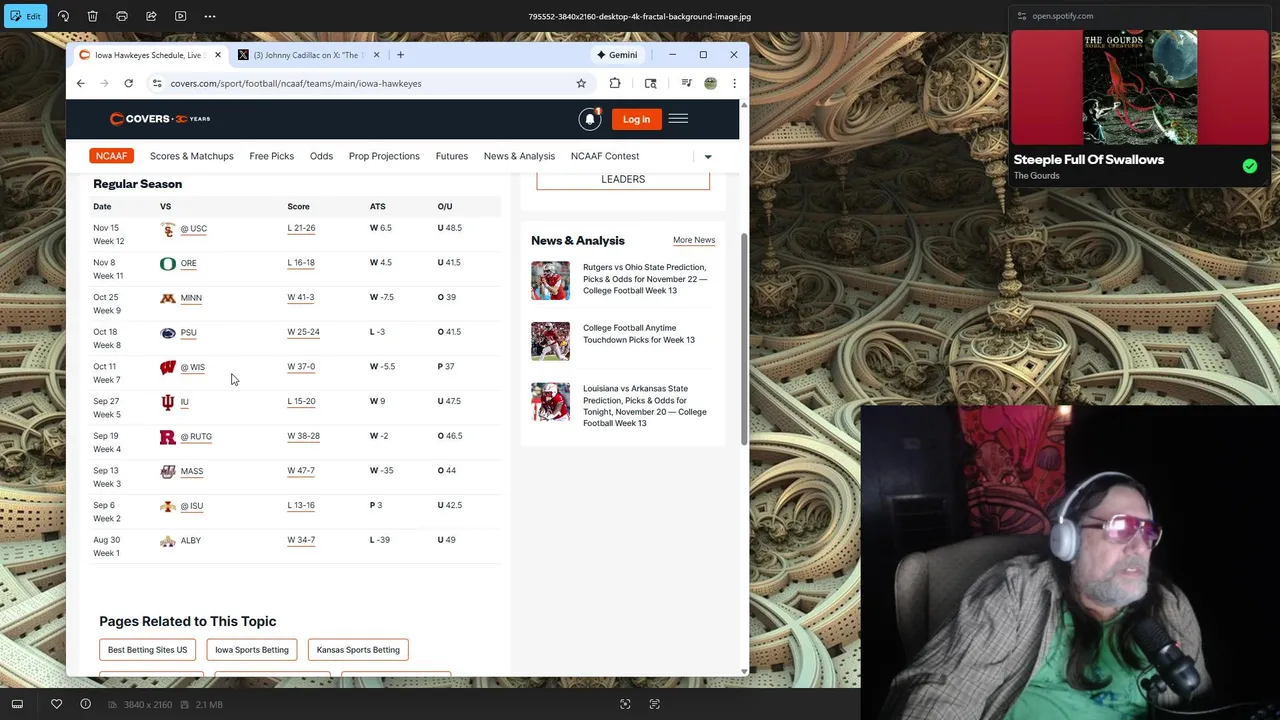Reload the Covers page

(128, 84)
